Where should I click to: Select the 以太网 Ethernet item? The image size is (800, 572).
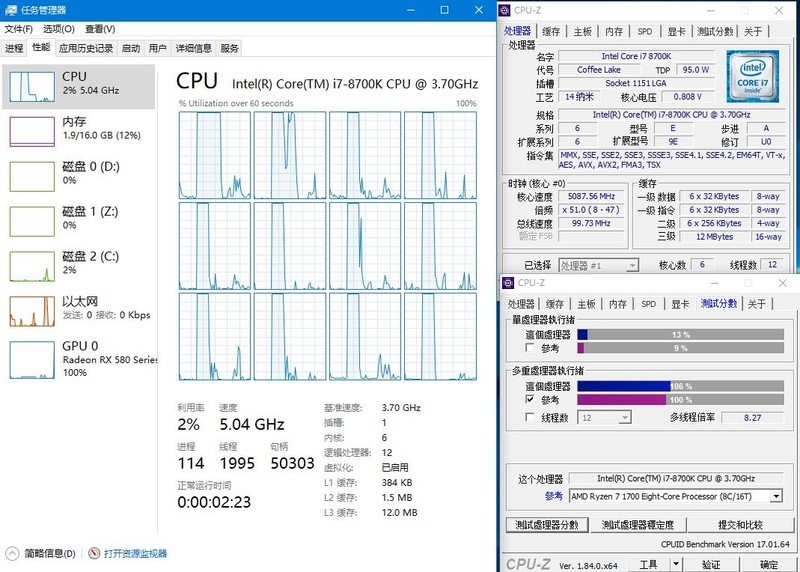79,311
